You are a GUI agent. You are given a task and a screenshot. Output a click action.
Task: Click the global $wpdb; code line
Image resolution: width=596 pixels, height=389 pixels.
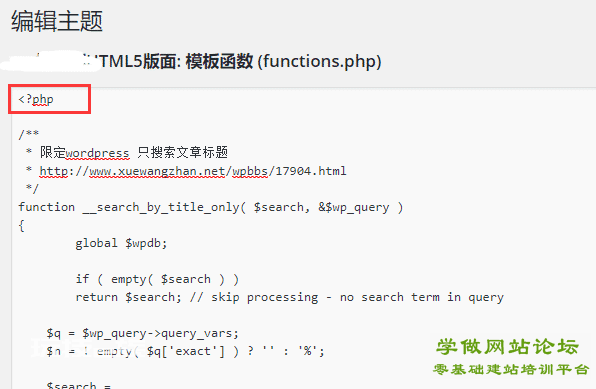121,243
